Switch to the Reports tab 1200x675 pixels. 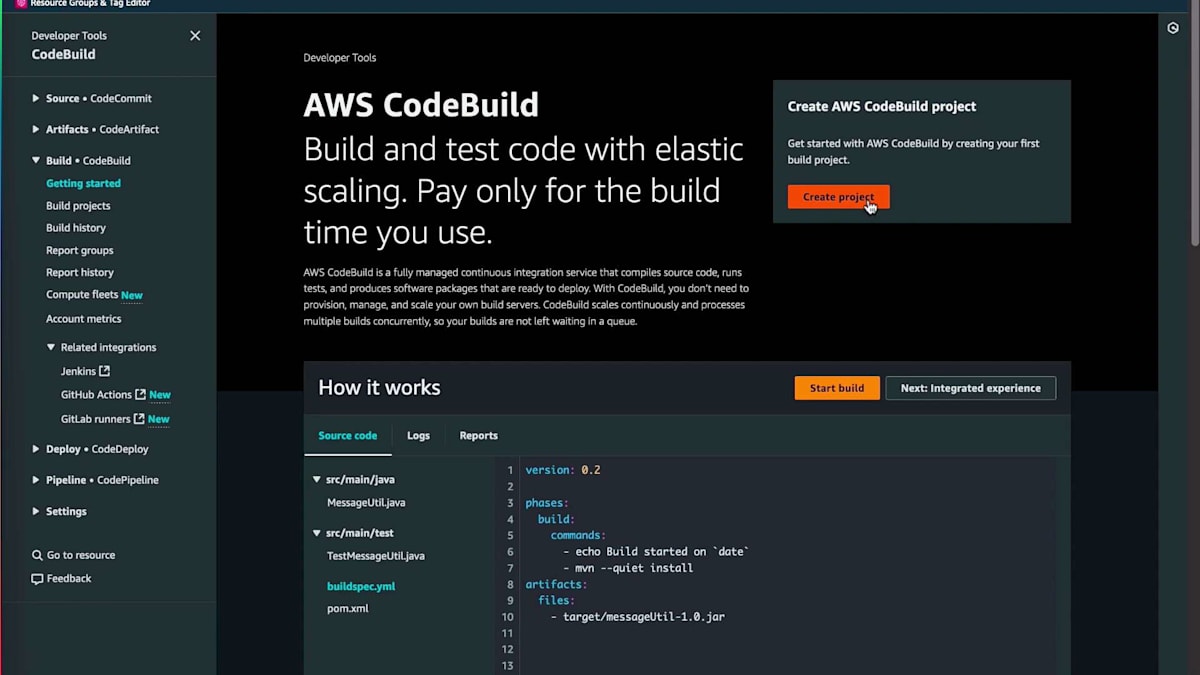click(478, 435)
